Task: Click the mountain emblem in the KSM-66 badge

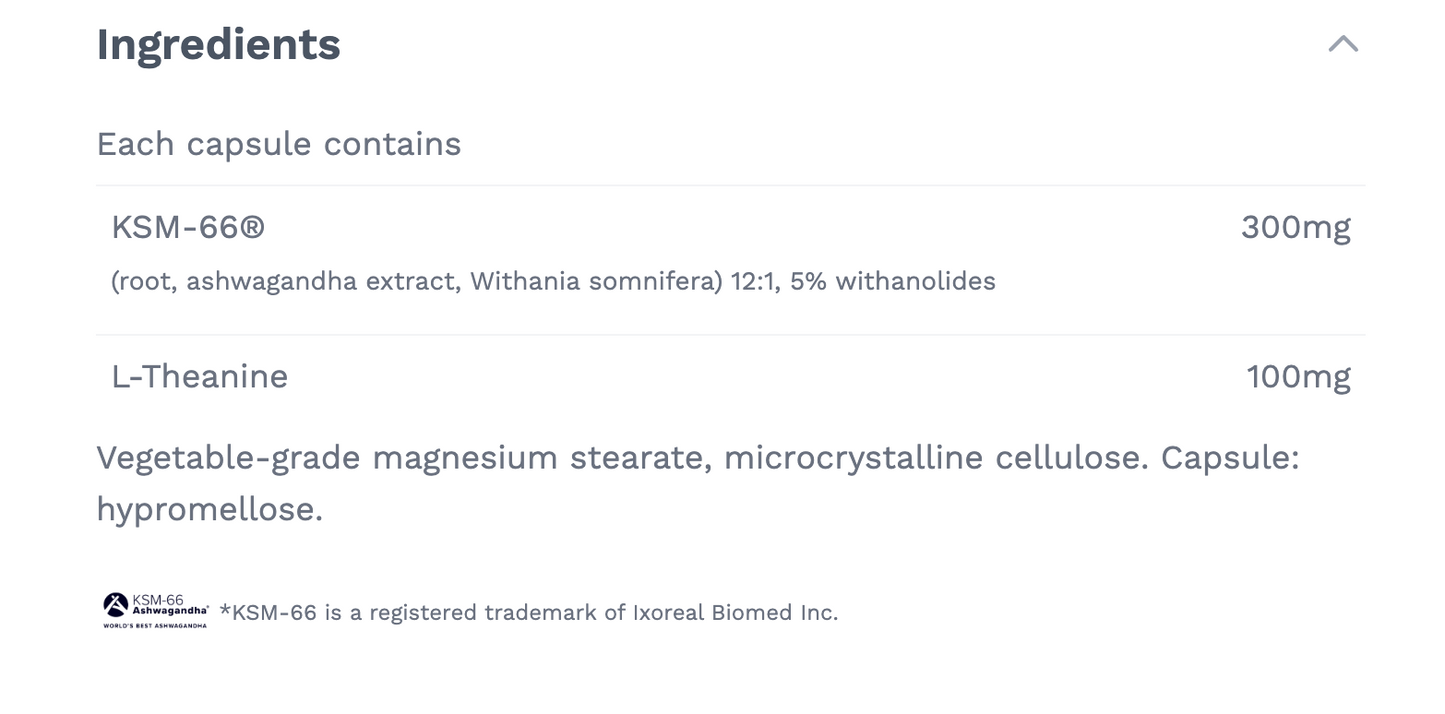Action: point(116,604)
